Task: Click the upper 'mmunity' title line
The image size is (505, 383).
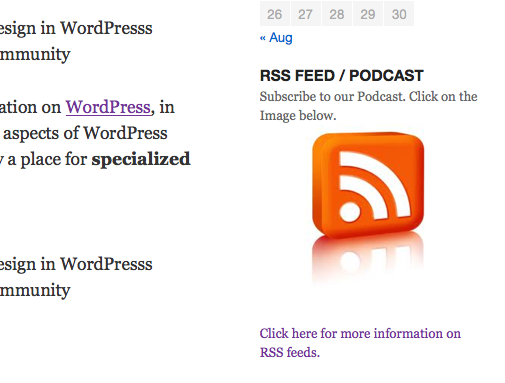Action: [35, 55]
